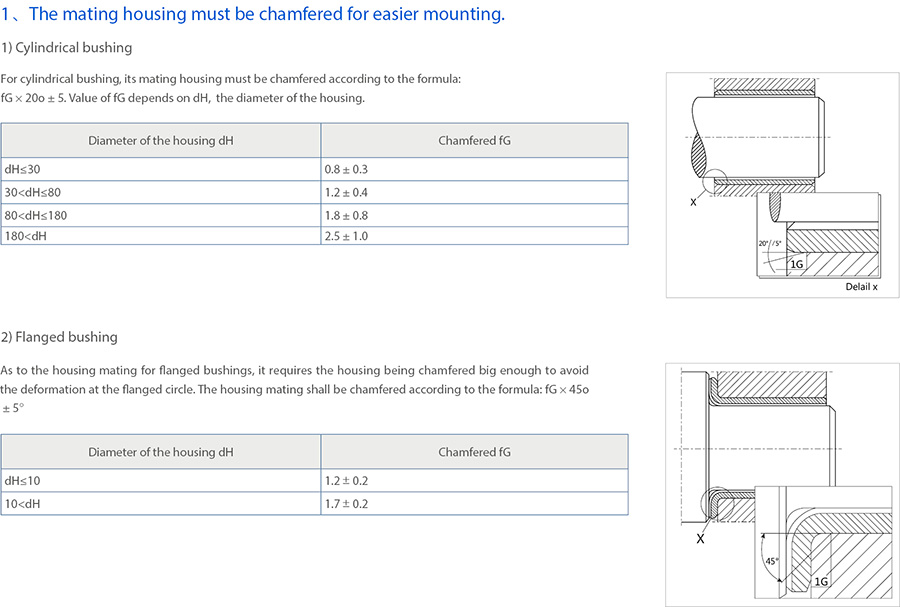
Task: Select the '1.7 ± 0.2' chamfer value
Action: [346, 504]
